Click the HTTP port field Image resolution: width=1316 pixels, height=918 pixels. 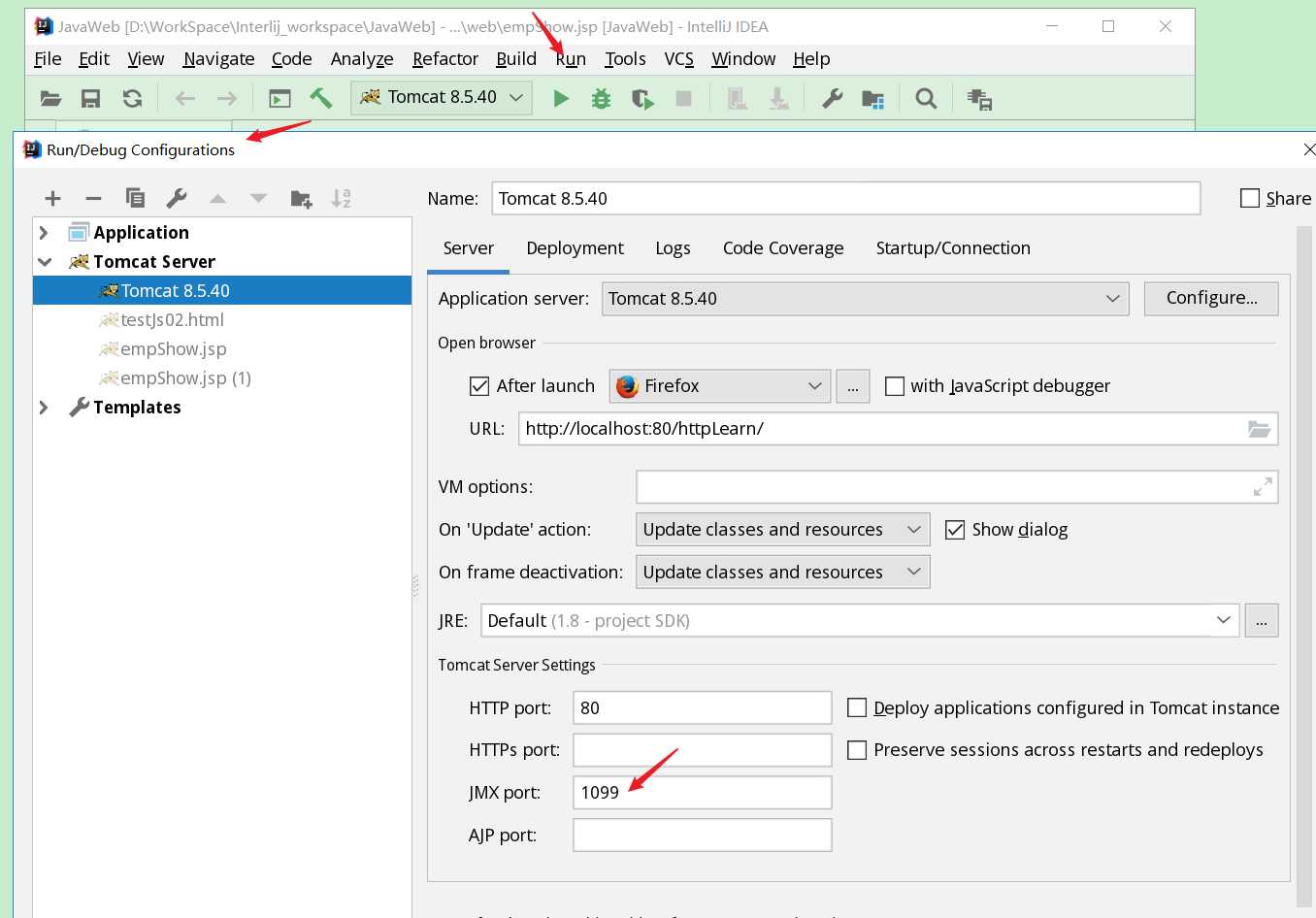tap(703, 708)
